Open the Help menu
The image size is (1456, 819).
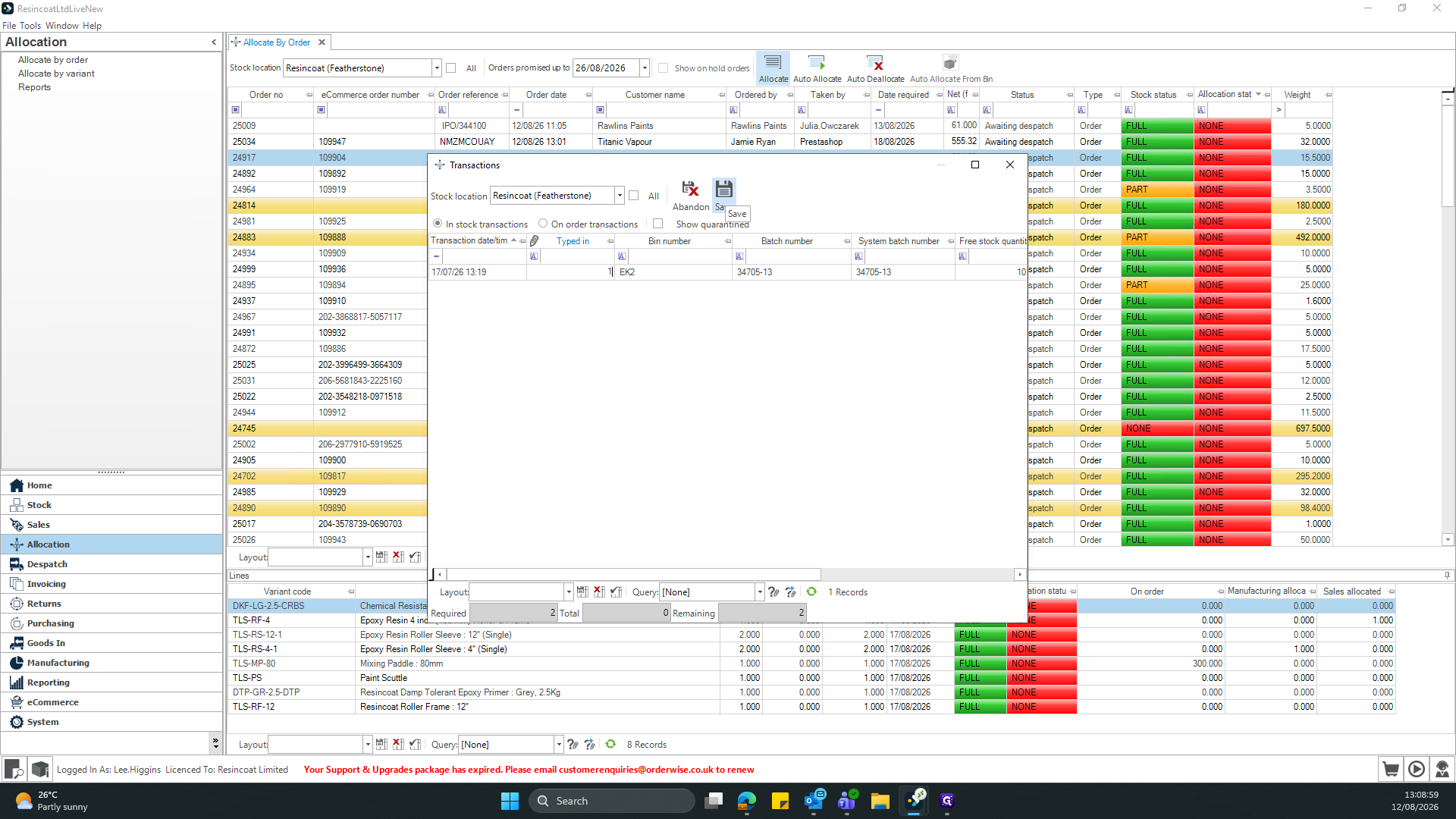click(92, 25)
